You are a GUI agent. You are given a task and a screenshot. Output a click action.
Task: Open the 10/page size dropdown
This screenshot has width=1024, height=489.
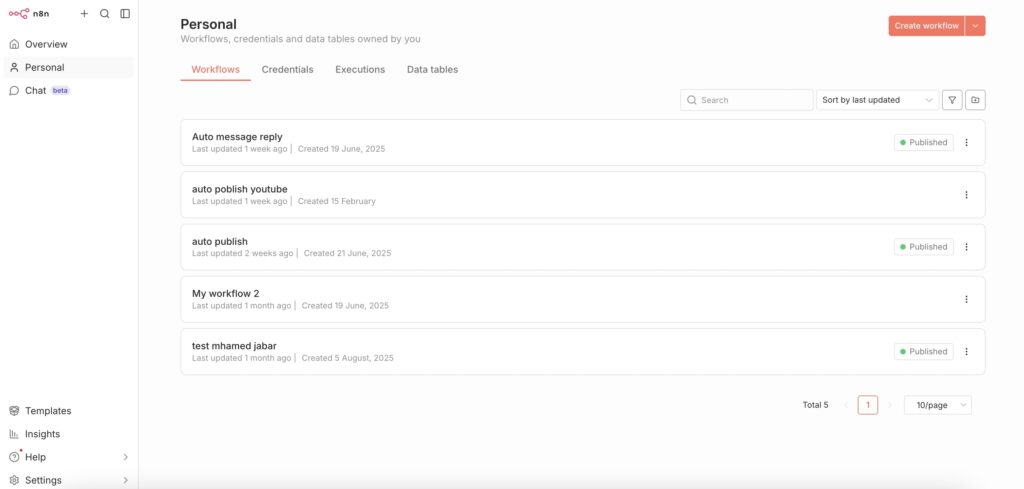point(937,405)
